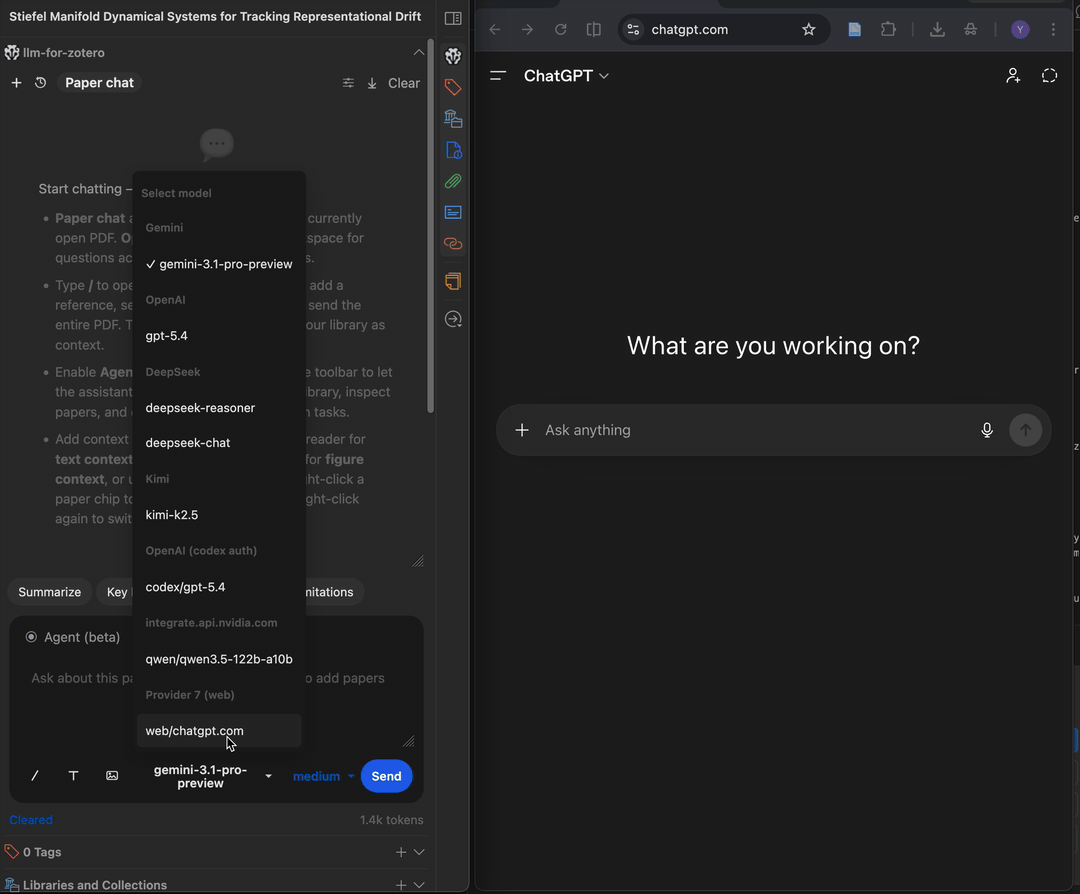The image size is (1080, 894).
Task: Open the Abstract panel icon in side rail
Action: point(453,212)
